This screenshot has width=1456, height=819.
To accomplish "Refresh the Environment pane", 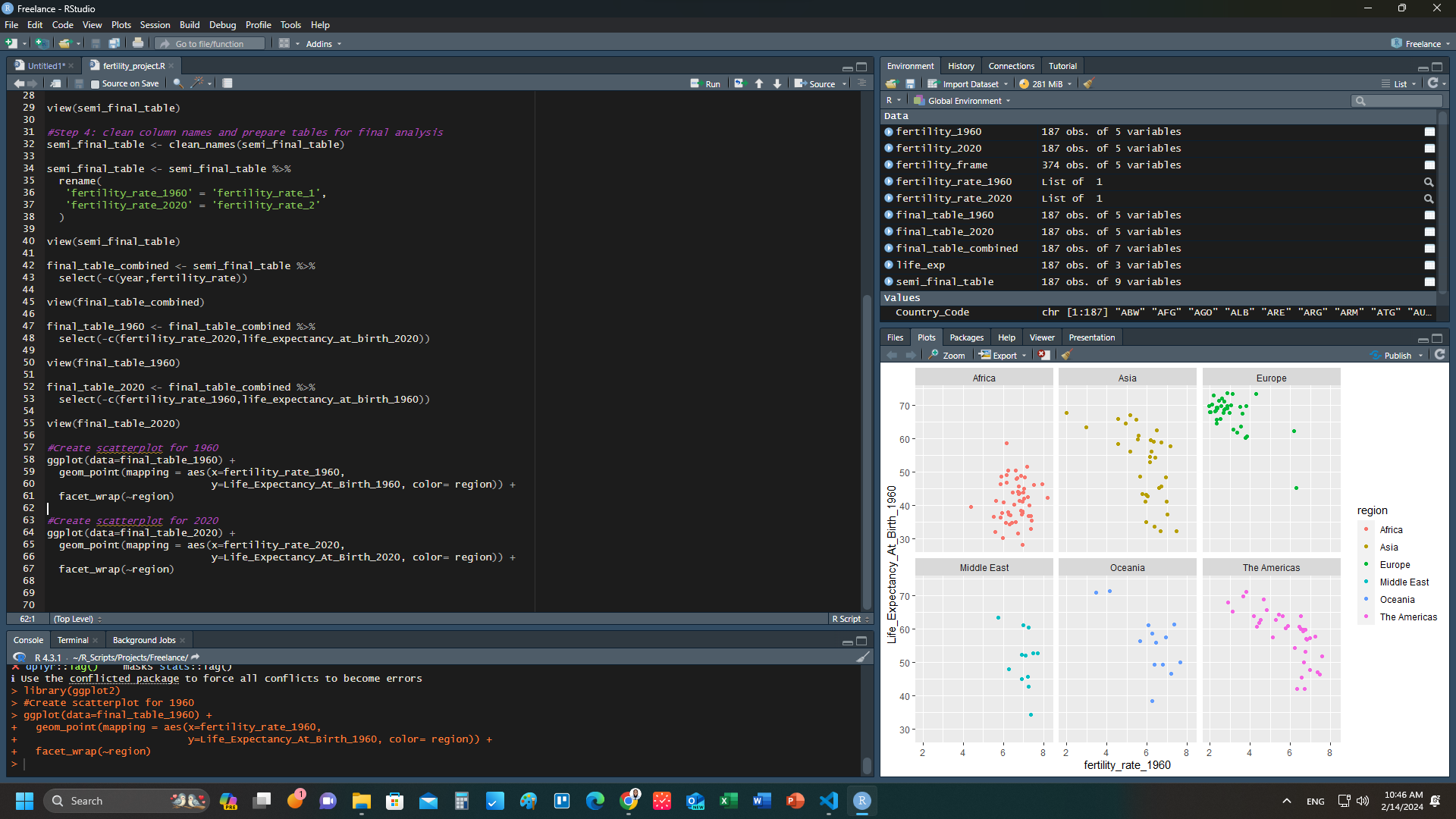I will point(1432,83).
